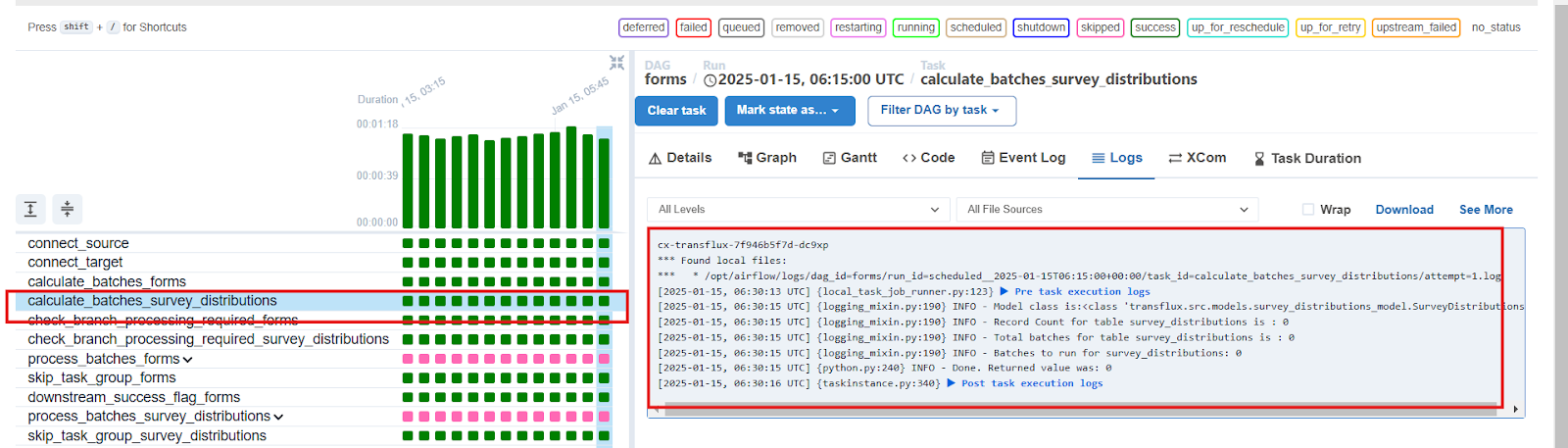Open the All Levels log filter dropdown
This screenshot has height=448, width=1568.
[798, 210]
